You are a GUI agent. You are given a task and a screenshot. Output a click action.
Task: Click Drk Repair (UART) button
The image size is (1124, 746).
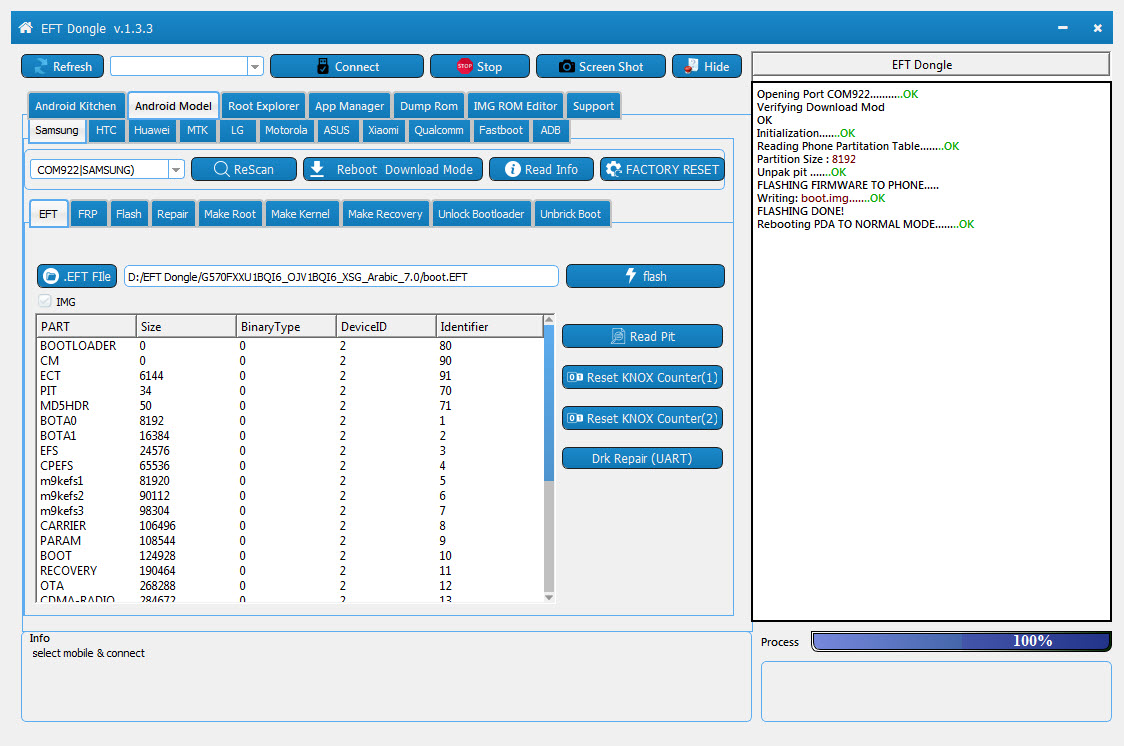(642, 458)
